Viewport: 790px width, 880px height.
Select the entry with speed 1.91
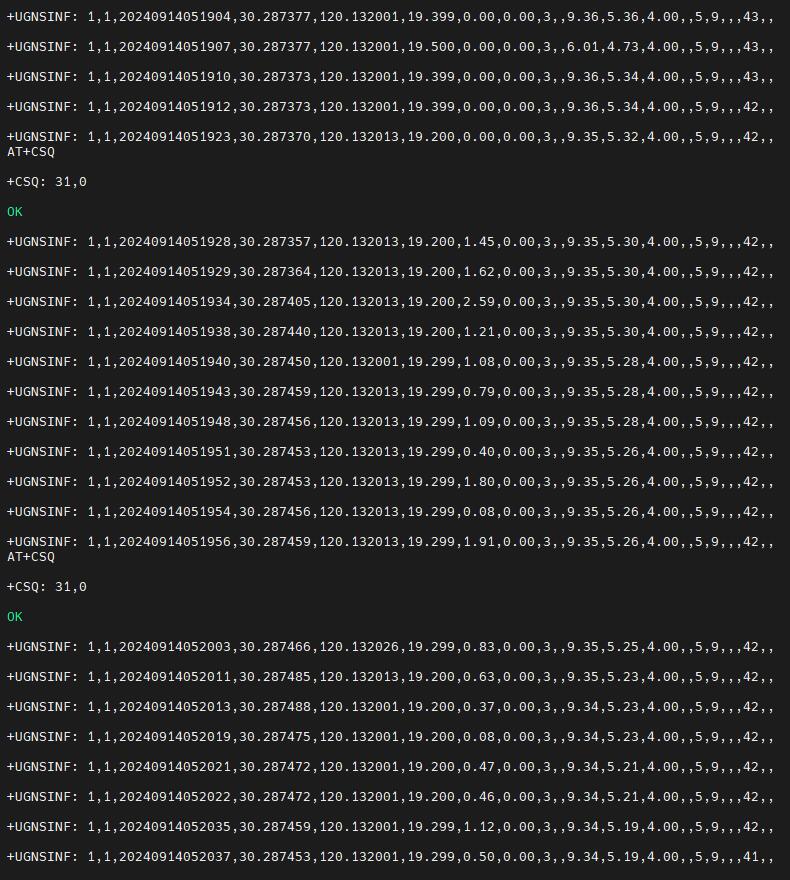pyautogui.click(x=391, y=542)
